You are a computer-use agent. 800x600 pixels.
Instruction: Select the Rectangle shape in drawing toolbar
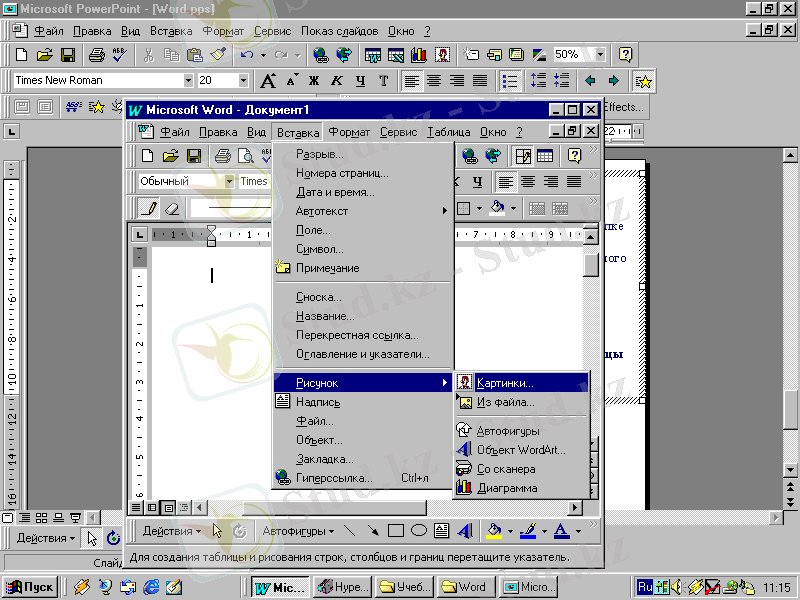(x=396, y=531)
